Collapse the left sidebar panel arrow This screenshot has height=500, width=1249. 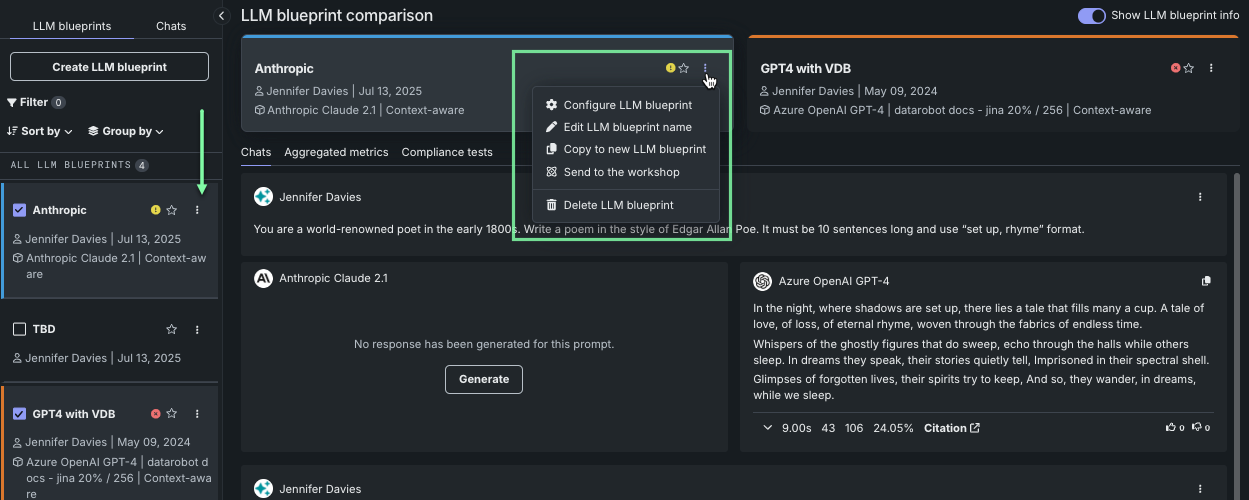(x=223, y=15)
